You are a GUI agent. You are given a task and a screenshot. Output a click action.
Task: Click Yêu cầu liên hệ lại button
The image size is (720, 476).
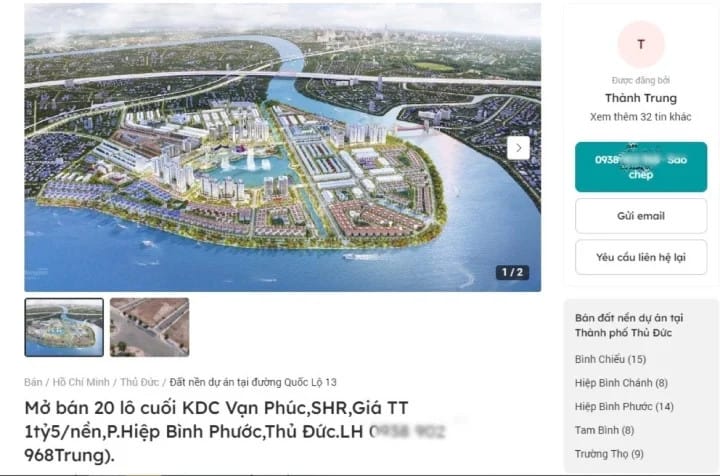point(641,257)
